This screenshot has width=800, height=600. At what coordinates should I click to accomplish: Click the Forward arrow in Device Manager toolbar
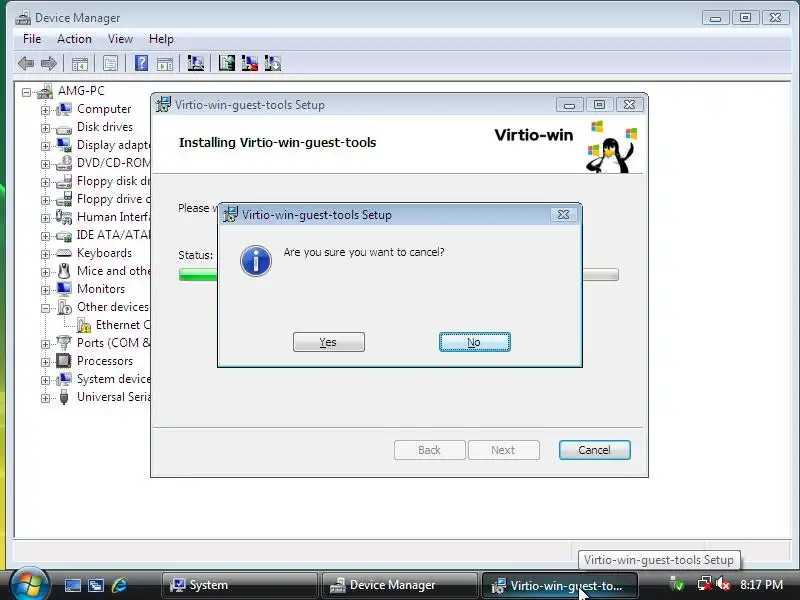pyautogui.click(x=48, y=64)
